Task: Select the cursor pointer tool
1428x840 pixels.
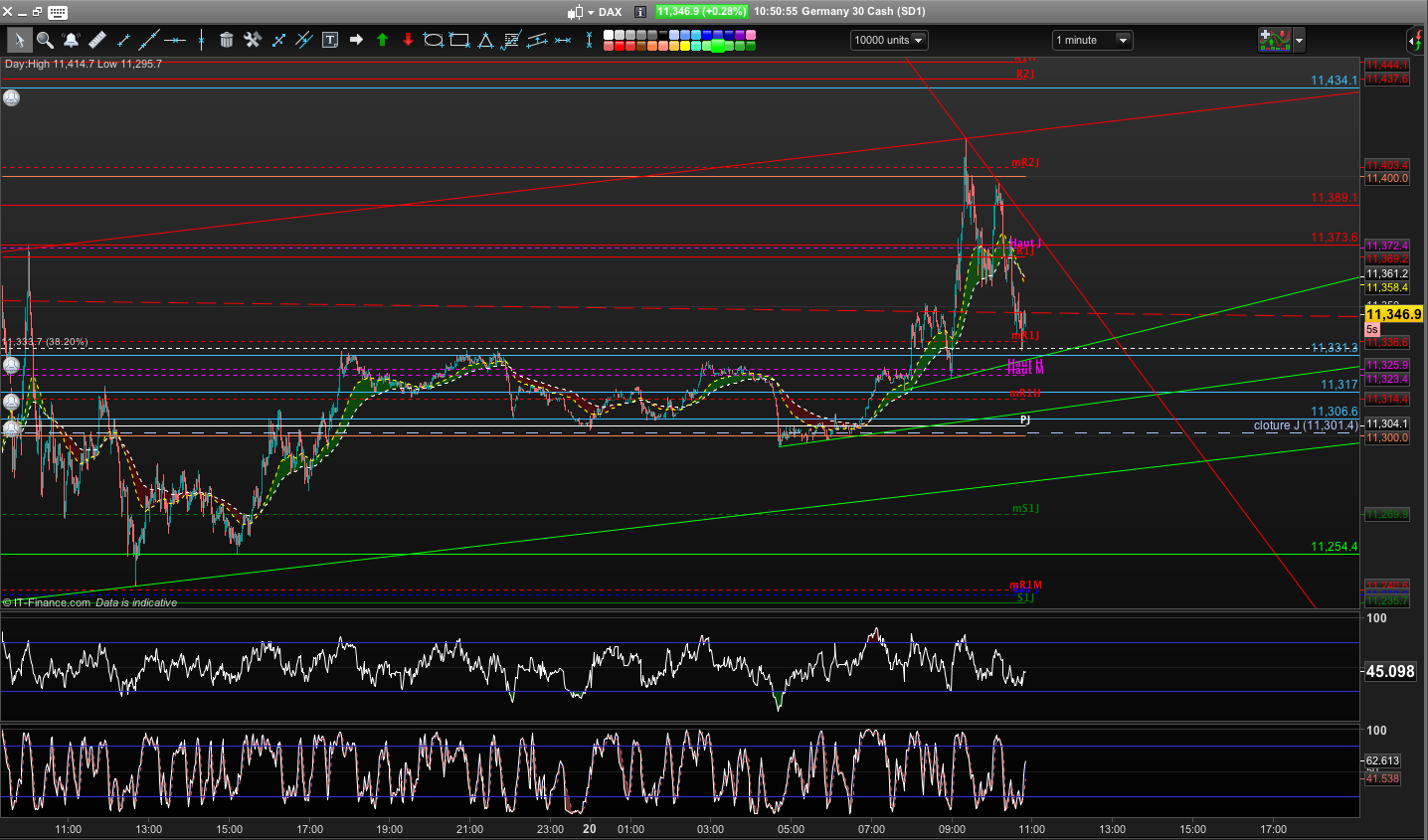Action: [x=19, y=40]
